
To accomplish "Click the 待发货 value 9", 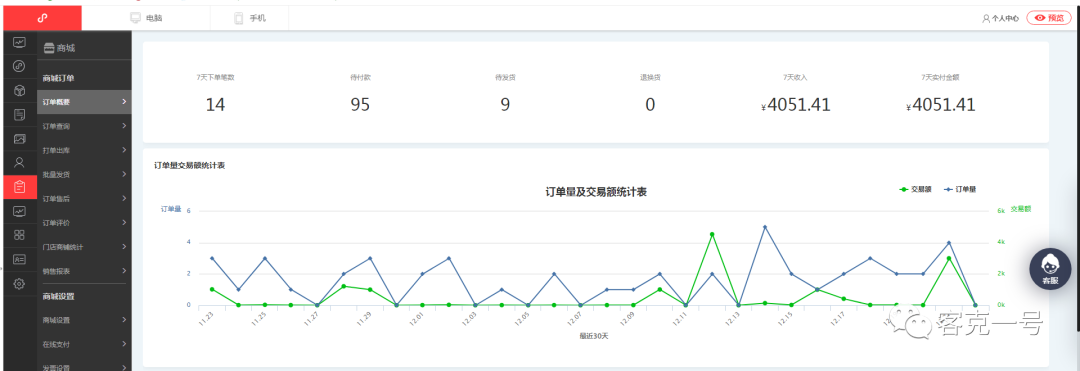I will (505, 105).
